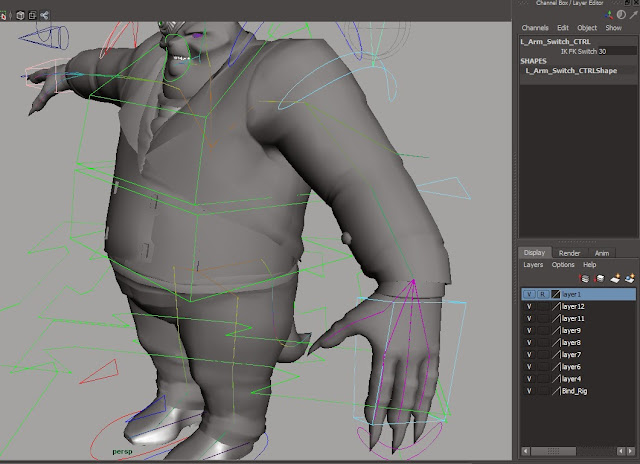This screenshot has height=464, width=640.
Task: Switch to the Anim layers tab
Action: coord(602,253)
